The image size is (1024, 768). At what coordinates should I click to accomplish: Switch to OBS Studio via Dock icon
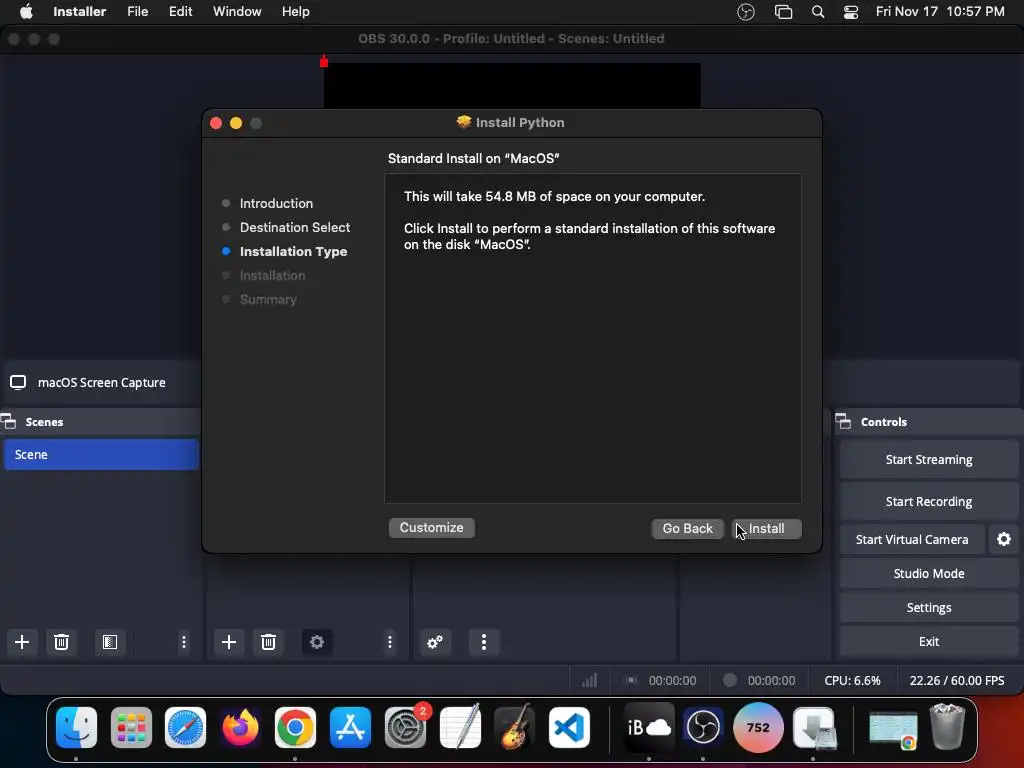click(703, 727)
